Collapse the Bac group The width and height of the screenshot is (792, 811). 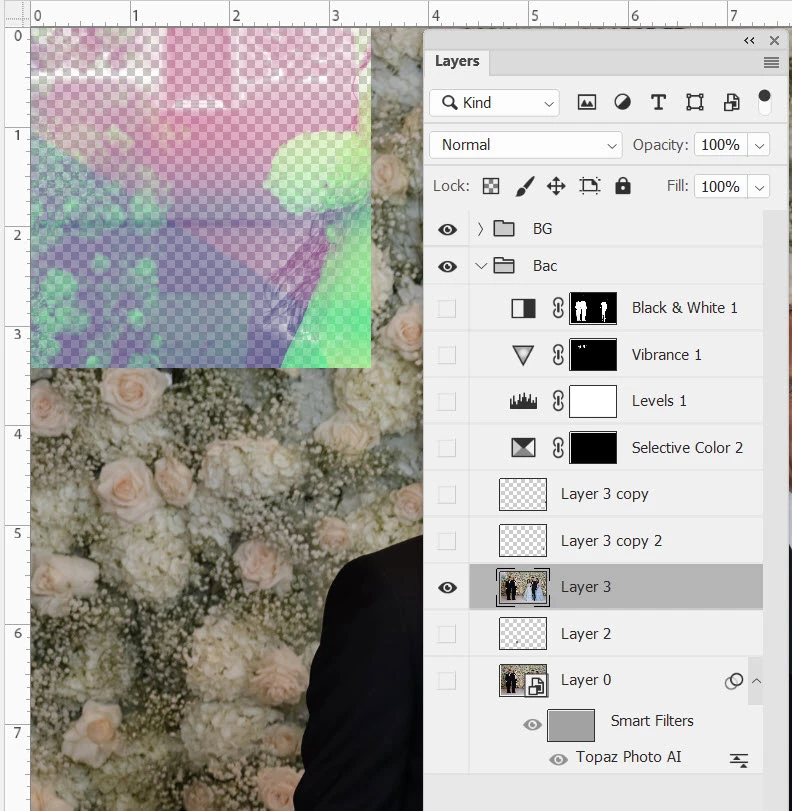(481, 266)
